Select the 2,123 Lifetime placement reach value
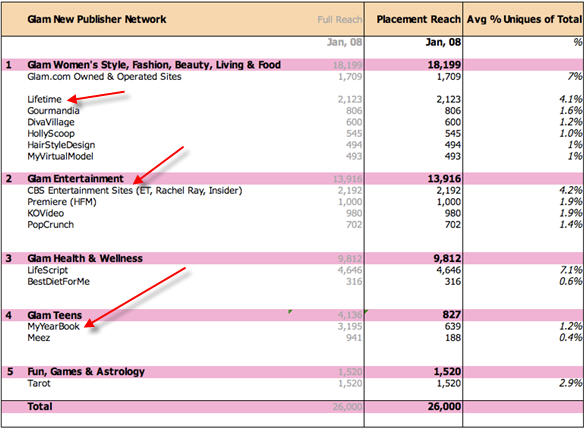This screenshot has height=435, width=586. (x=448, y=99)
